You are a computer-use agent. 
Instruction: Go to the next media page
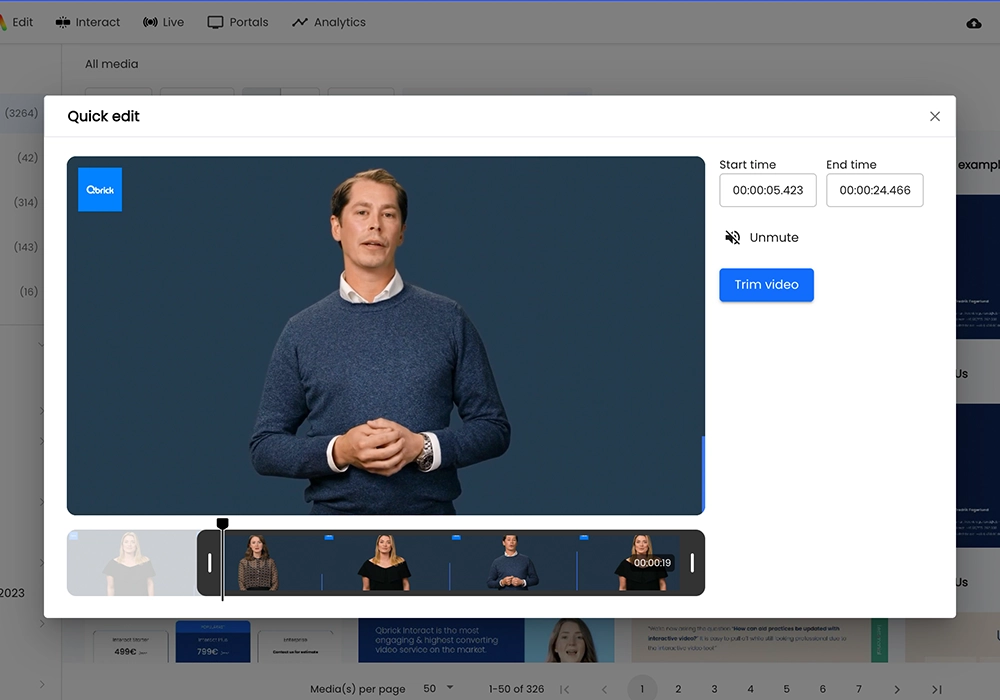click(x=897, y=689)
